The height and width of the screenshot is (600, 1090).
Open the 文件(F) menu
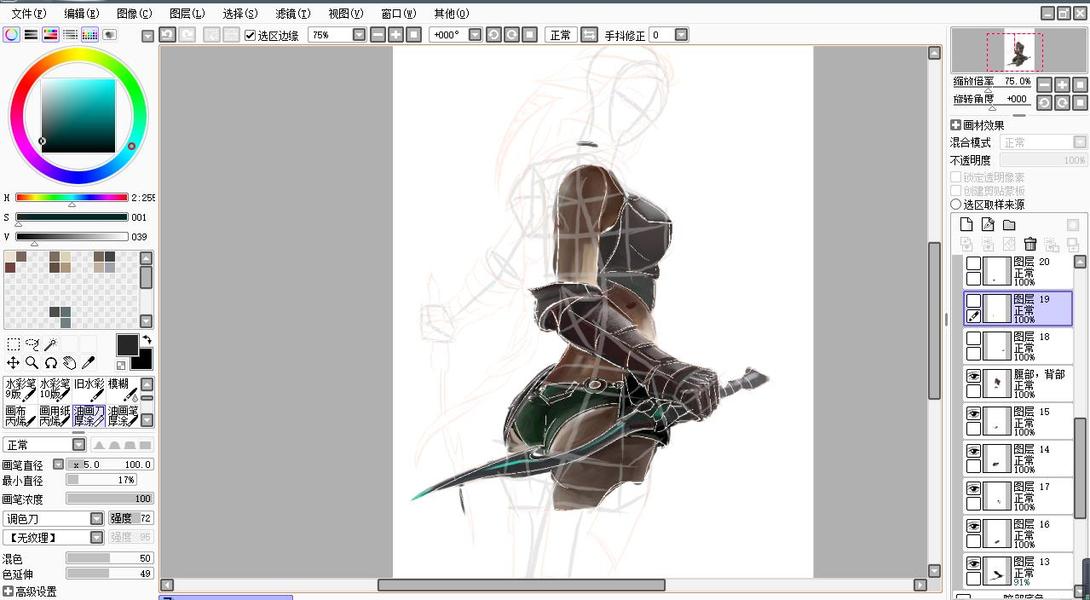click(x=29, y=13)
